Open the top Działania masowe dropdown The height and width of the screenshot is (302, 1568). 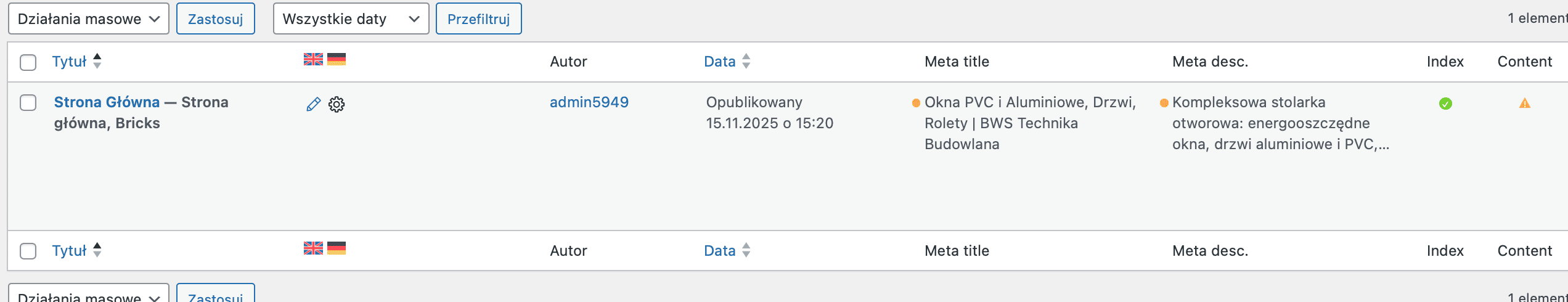[89, 19]
